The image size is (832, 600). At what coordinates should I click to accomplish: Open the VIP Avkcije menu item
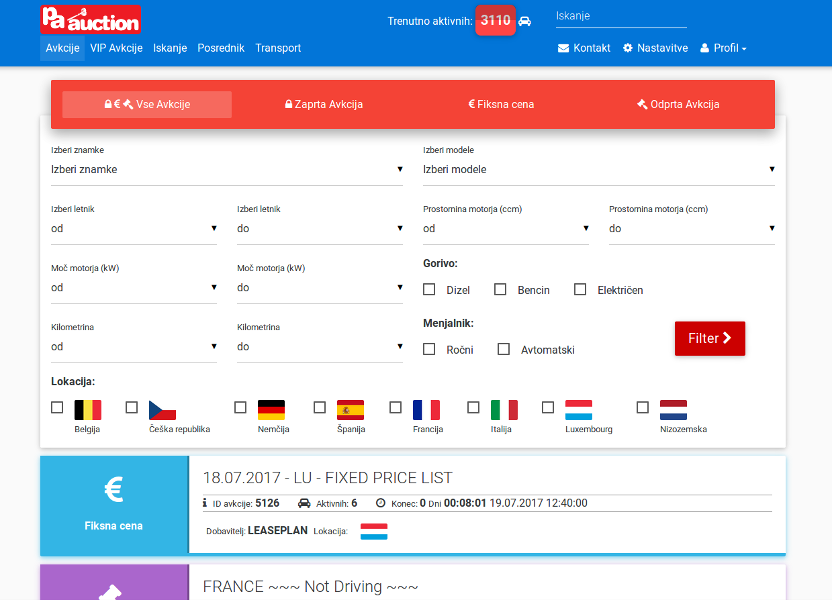(x=116, y=48)
